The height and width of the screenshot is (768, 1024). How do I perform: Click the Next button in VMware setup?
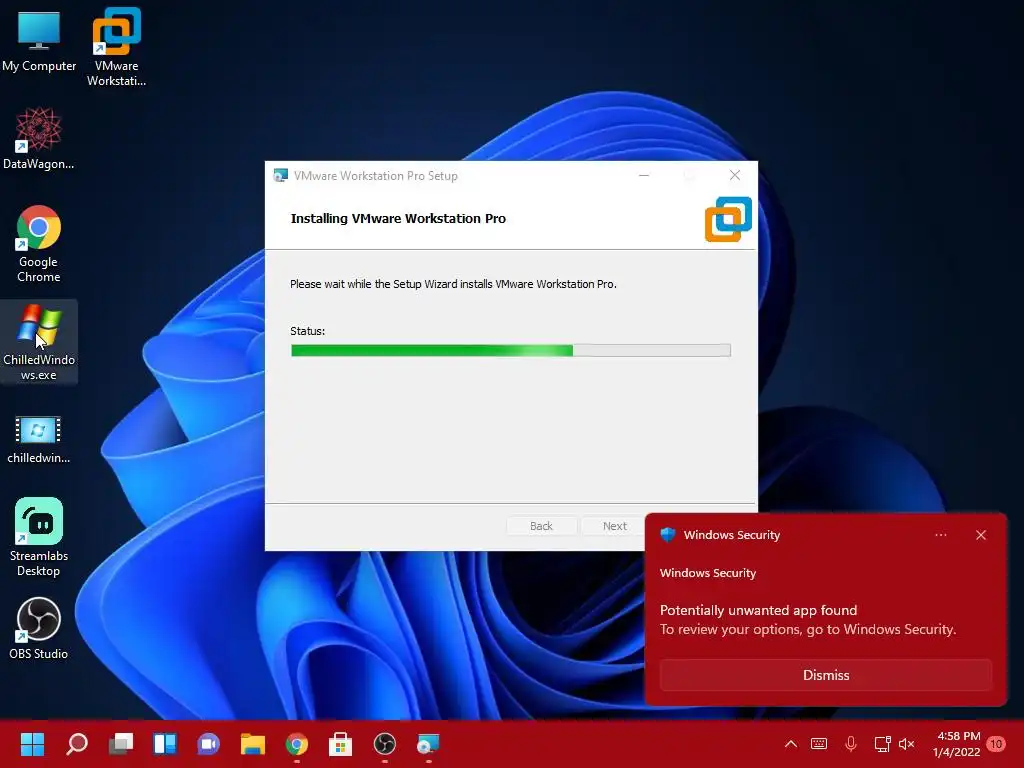pos(615,526)
